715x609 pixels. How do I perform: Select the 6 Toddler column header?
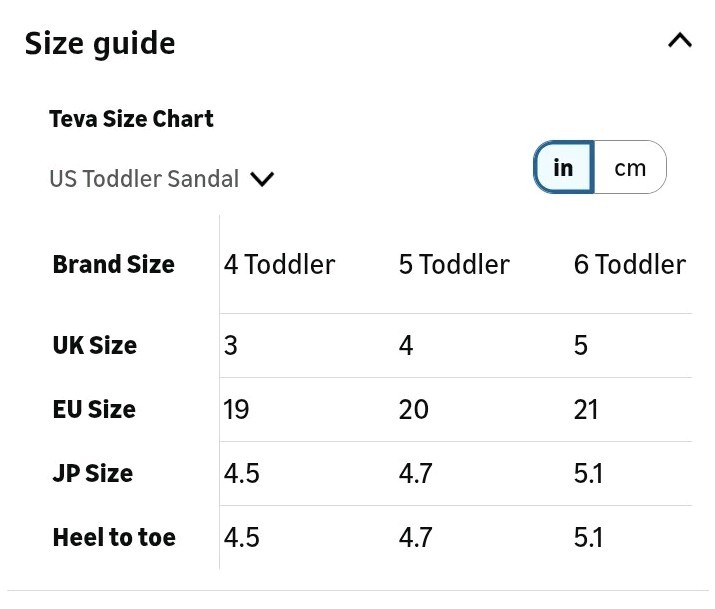tap(630, 264)
